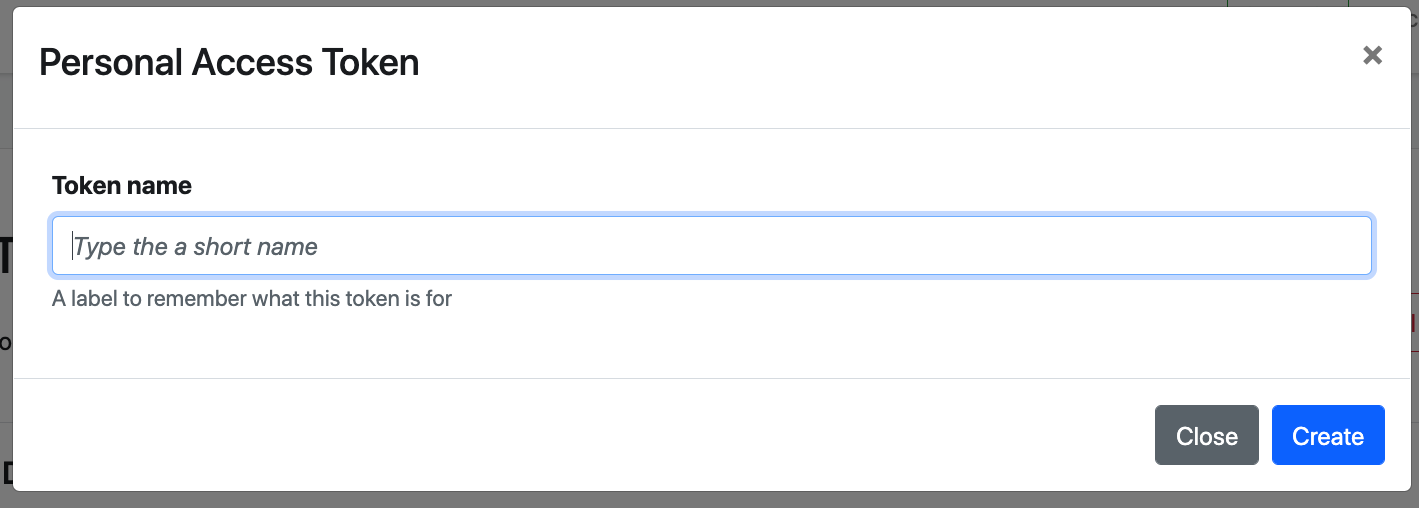Create the personal access token
The image size is (1419, 508).
tap(1327, 436)
